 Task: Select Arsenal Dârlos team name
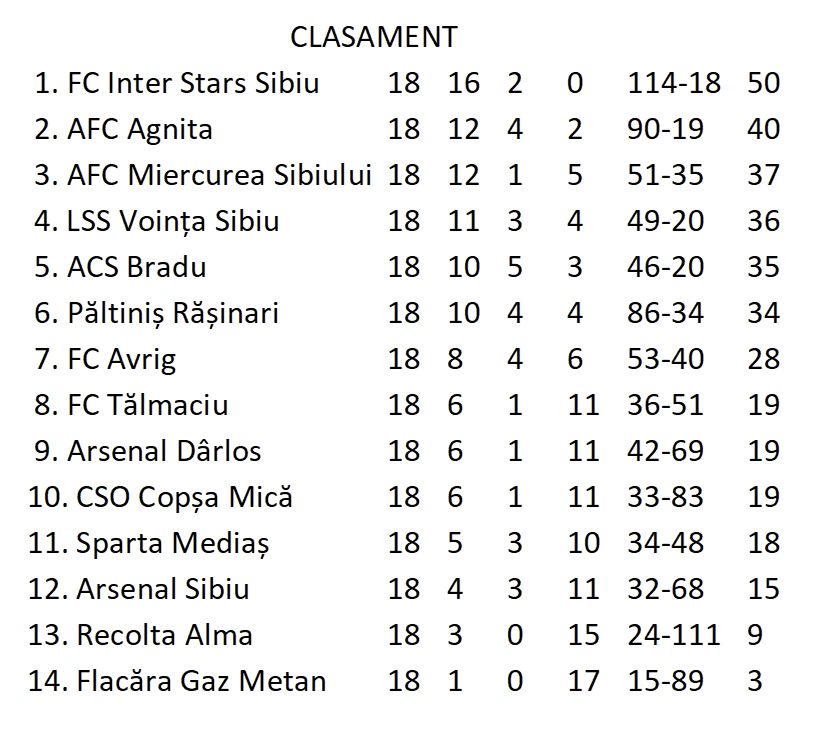pyautogui.click(x=164, y=451)
